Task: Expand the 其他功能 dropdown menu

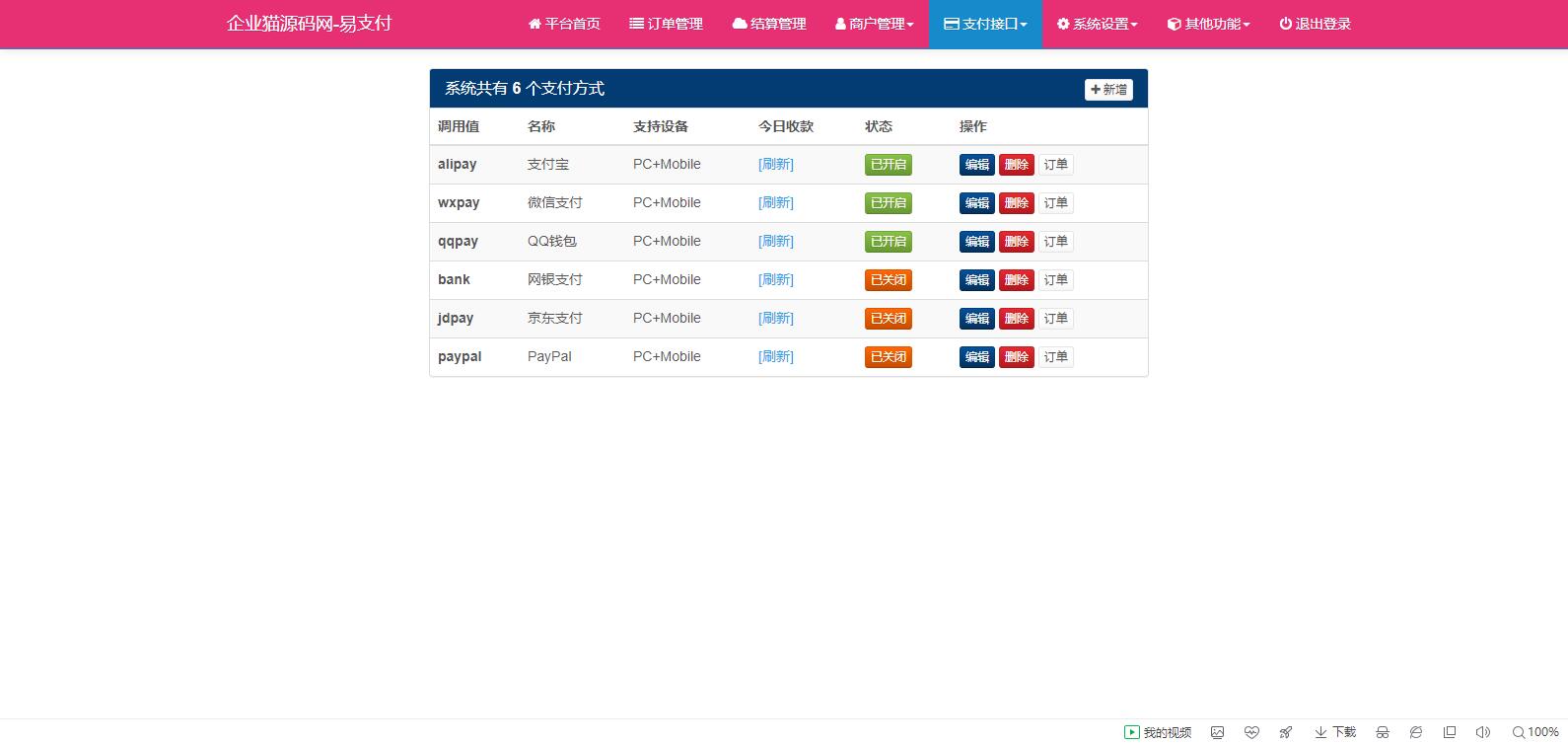Action: point(1208,24)
